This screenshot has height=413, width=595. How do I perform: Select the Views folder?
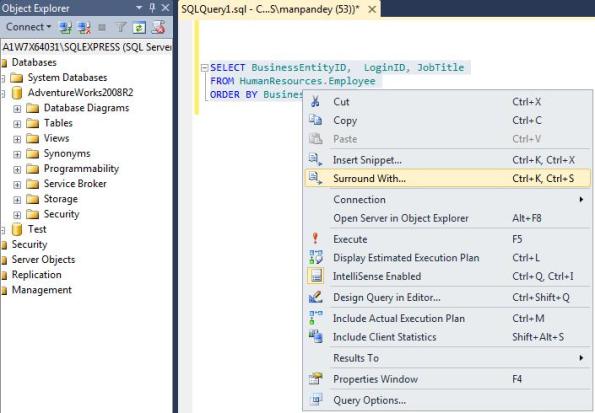pyautogui.click(x=56, y=138)
